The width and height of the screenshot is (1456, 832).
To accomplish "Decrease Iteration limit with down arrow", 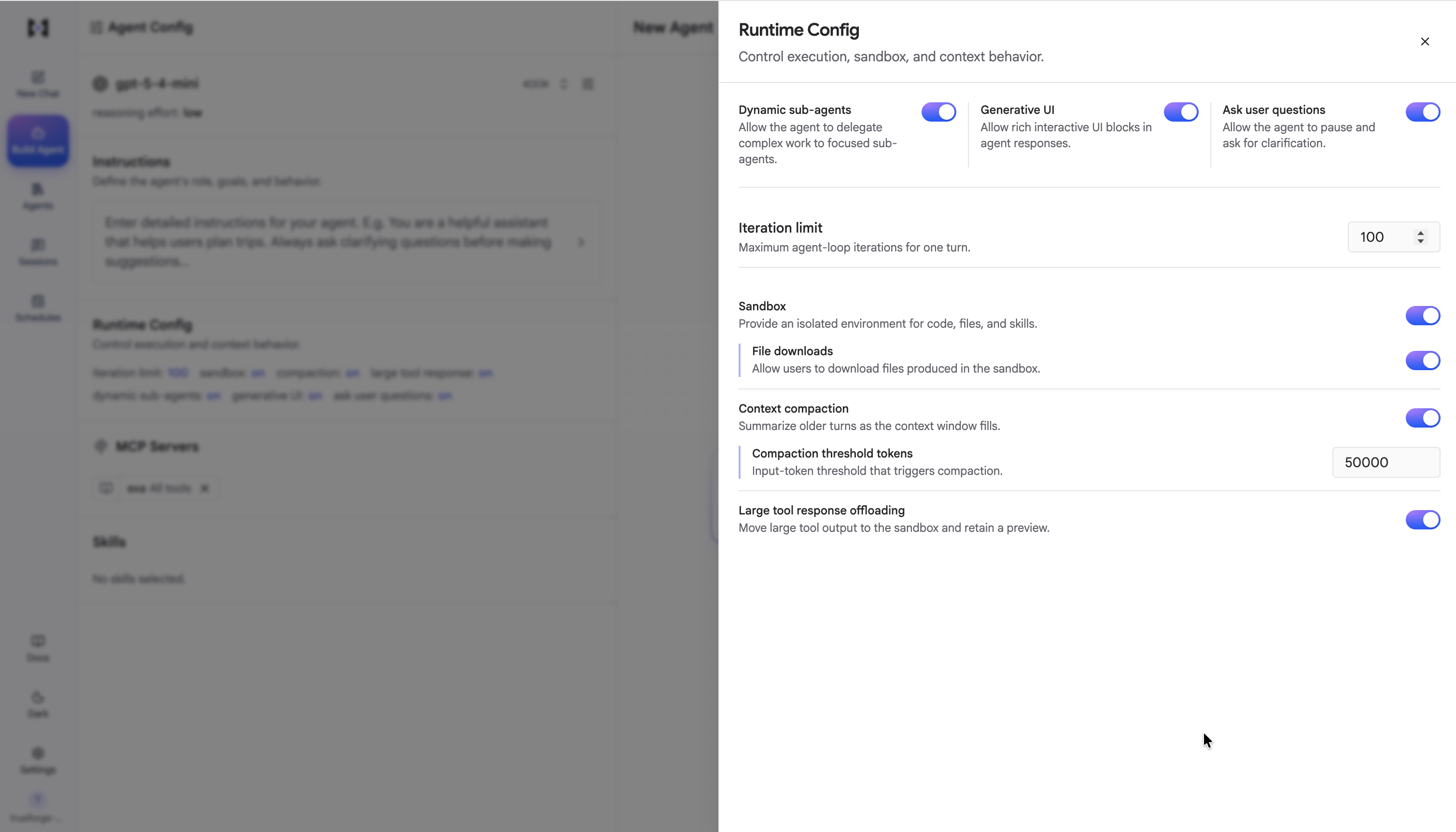I will pyautogui.click(x=1421, y=242).
